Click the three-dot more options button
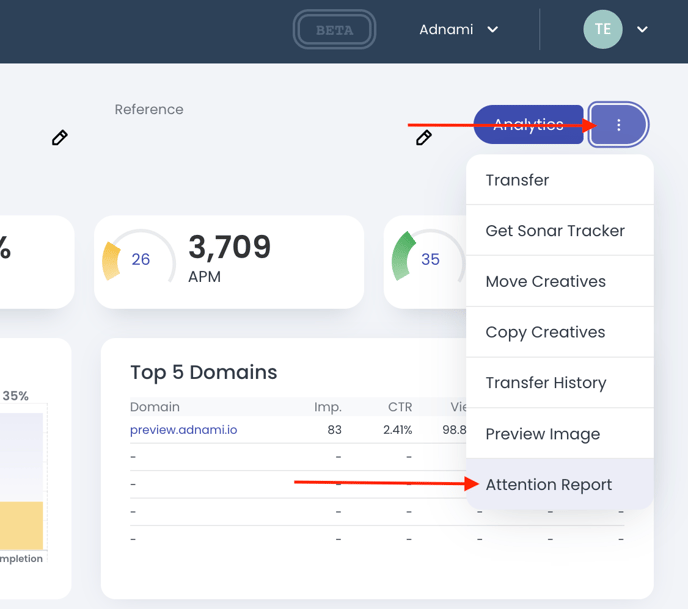 click(x=618, y=125)
